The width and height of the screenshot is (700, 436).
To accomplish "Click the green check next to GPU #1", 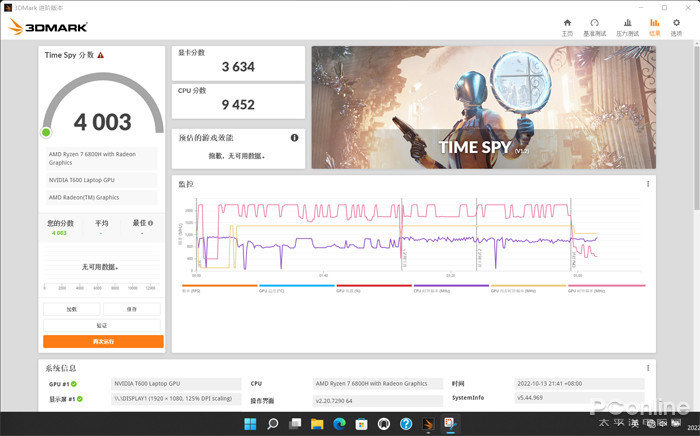I will 74,384.
